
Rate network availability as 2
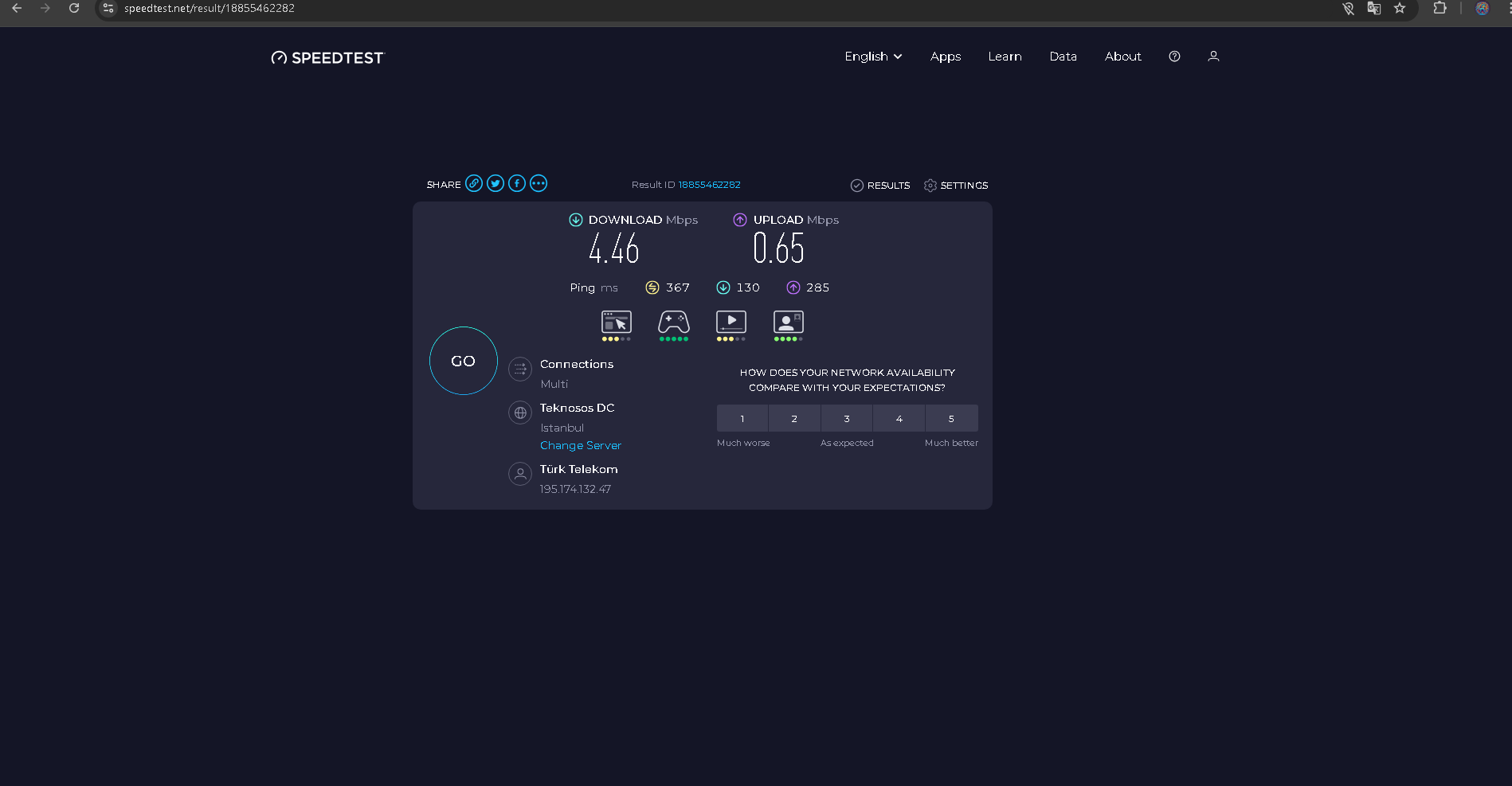tap(794, 418)
